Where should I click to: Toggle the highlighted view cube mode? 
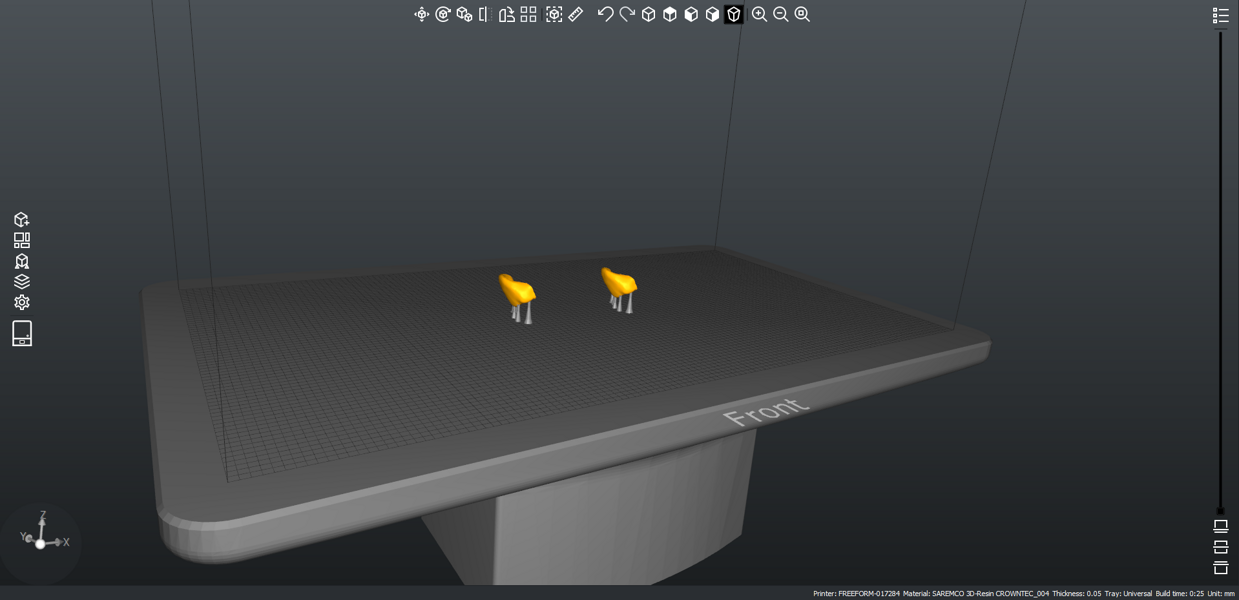click(732, 14)
